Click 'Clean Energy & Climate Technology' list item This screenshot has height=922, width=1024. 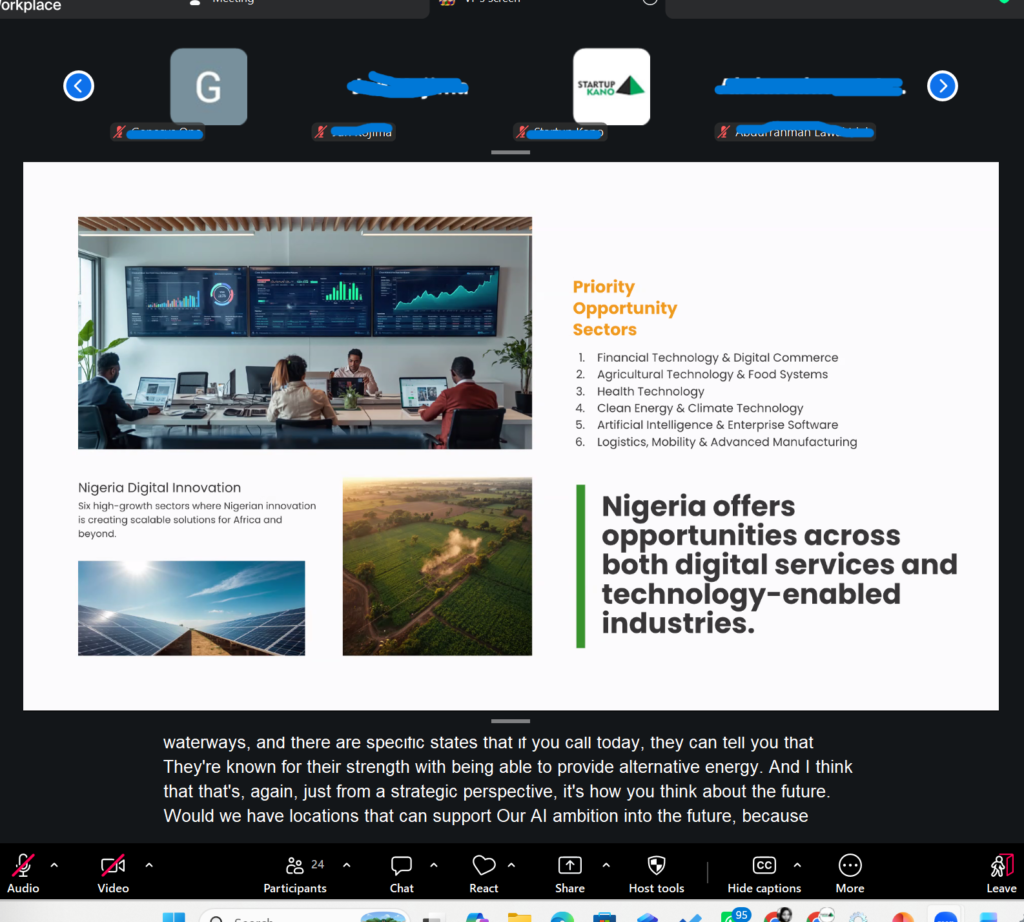[x=699, y=408]
